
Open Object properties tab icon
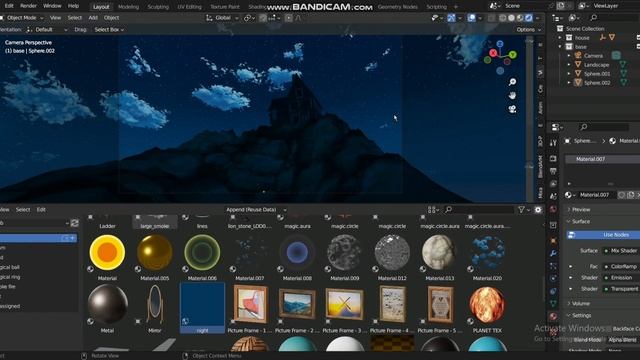point(553,240)
